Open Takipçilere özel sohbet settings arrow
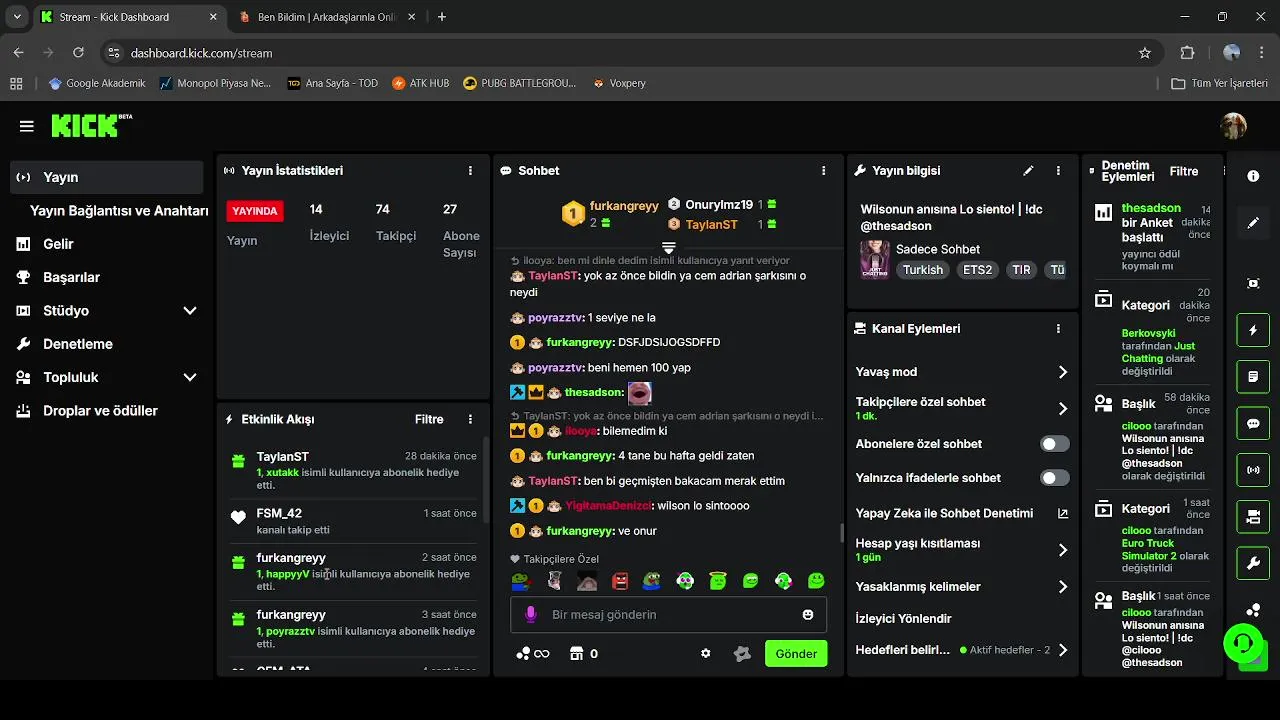Image resolution: width=1280 pixels, height=720 pixels. [x=1063, y=408]
